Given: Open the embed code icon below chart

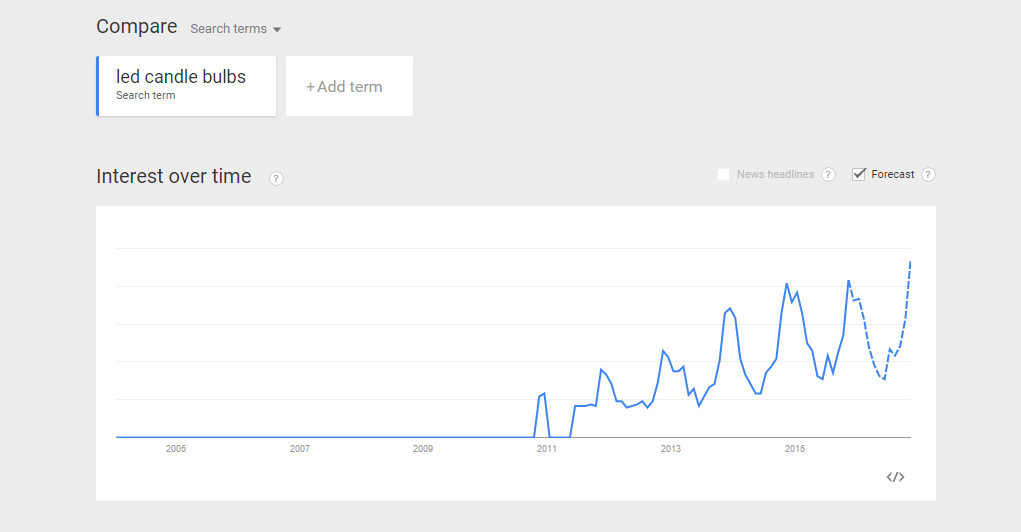Looking at the screenshot, I should [895, 477].
